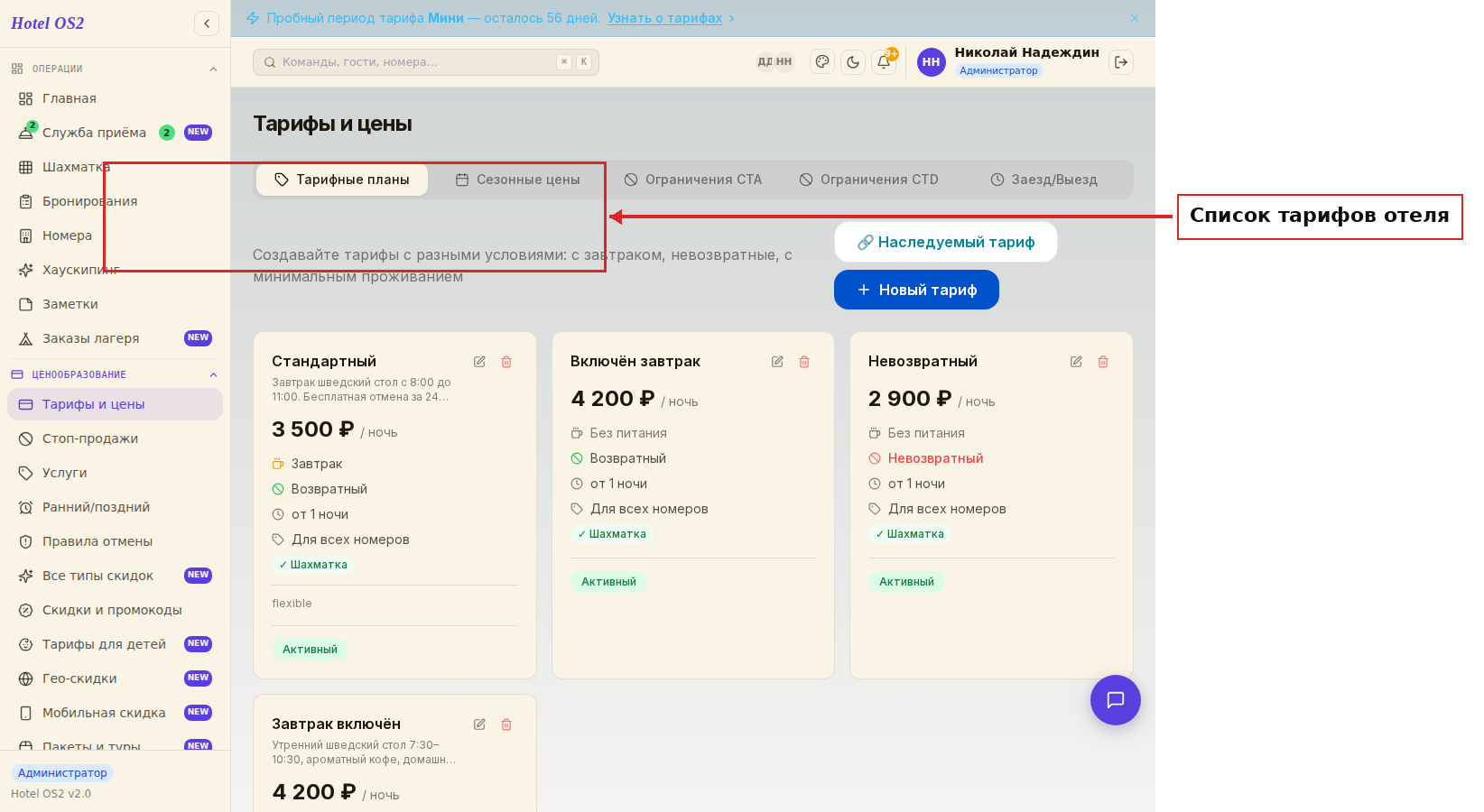Open Скидки и промокоды in sidebar
This screenshot has height=812, width=1484.
[115, 610]
